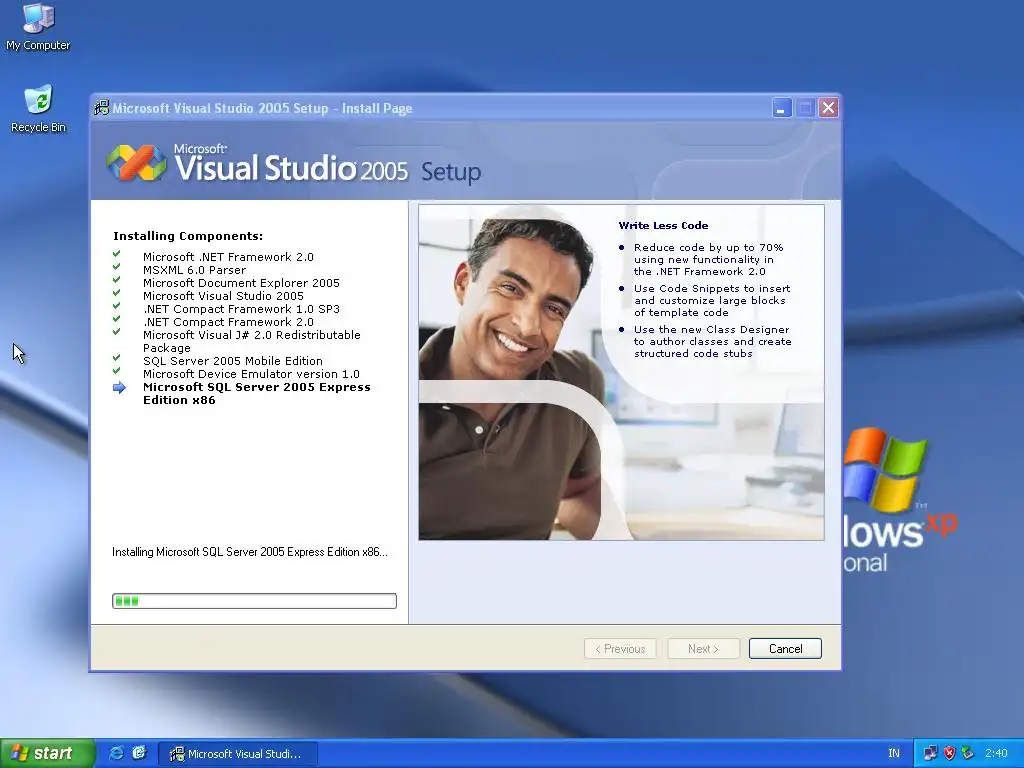Click the Visual Studio 2005 logo graphic
The image size is (1024, 768).
pyautogui.click(x=136, y=163)
